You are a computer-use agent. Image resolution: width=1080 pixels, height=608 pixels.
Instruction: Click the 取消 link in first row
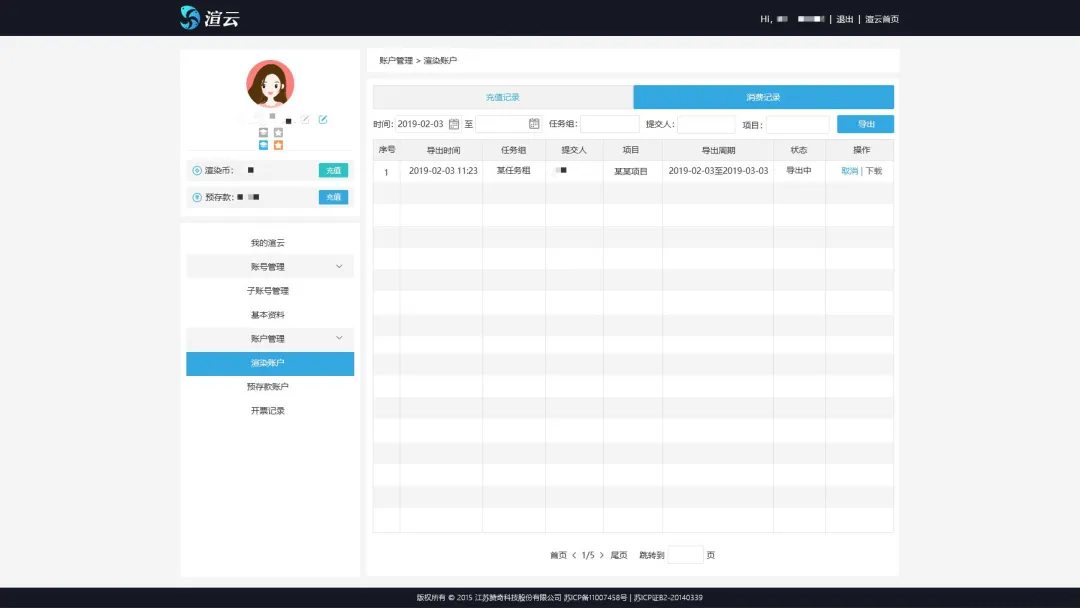click(x=849, y=171)
